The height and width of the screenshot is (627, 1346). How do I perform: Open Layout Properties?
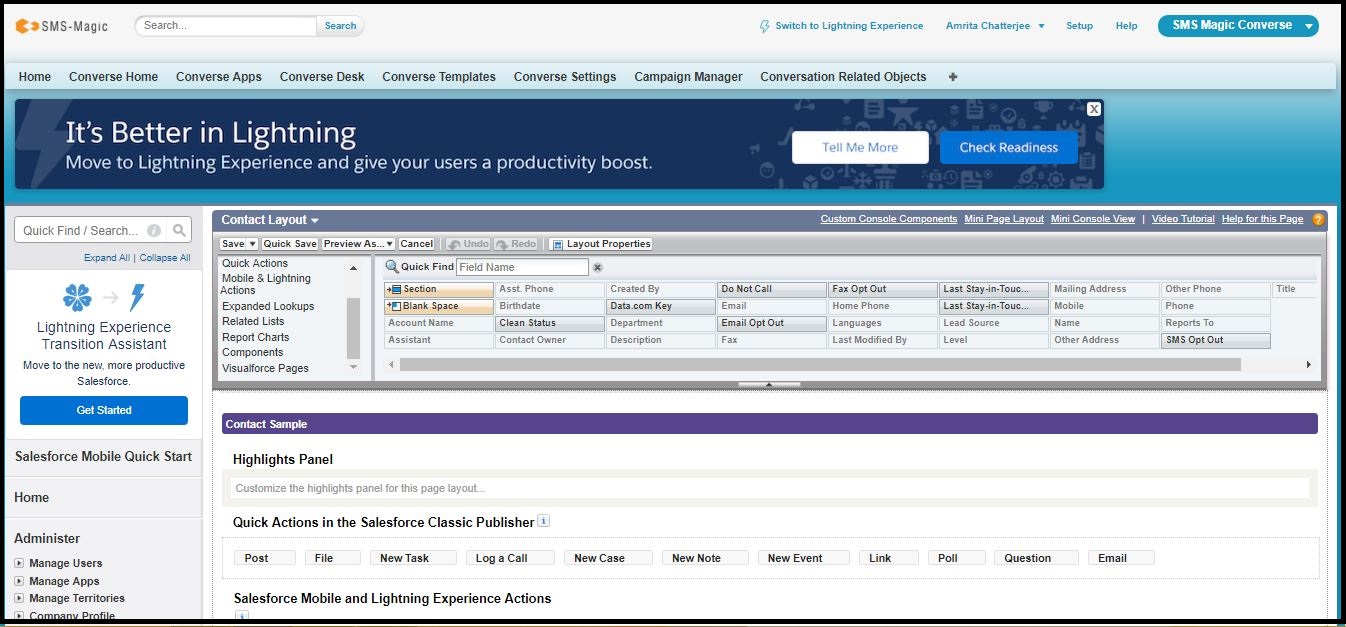pyautogui.click(x=601, y=244)
